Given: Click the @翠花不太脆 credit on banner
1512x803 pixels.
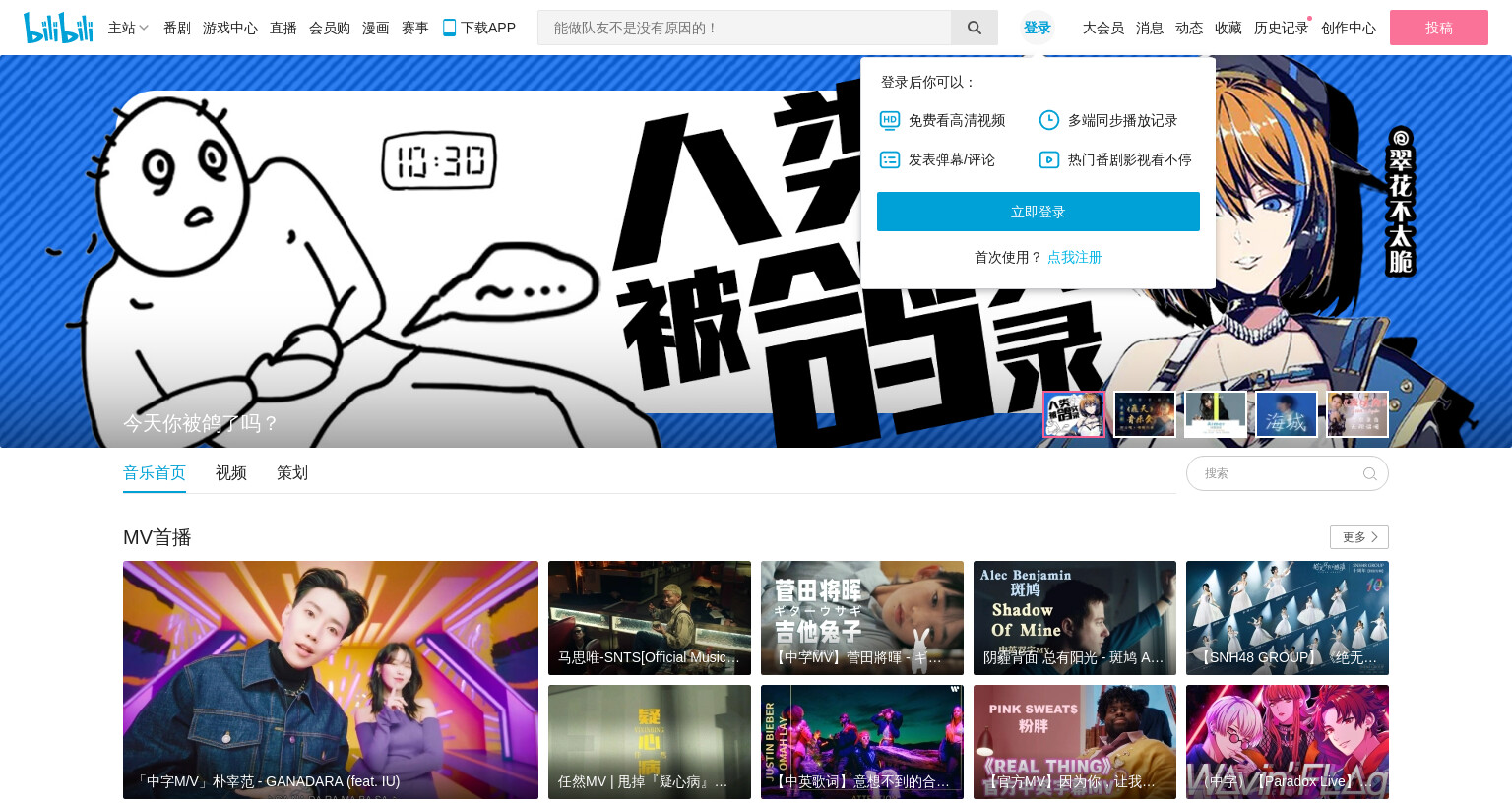Looking at the screenshot, I should pos(1401,201).
